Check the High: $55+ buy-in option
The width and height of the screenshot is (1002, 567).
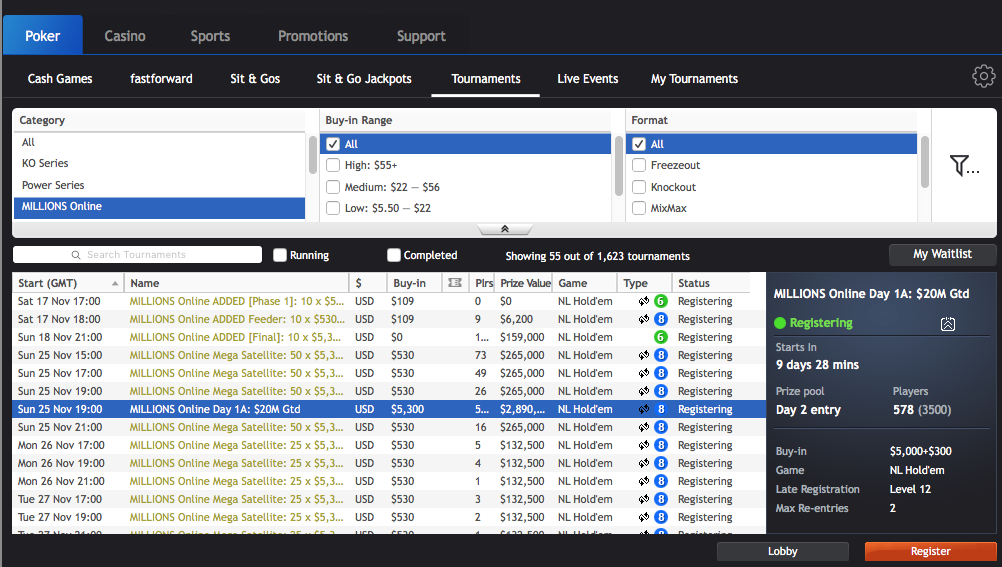point(333,165)
